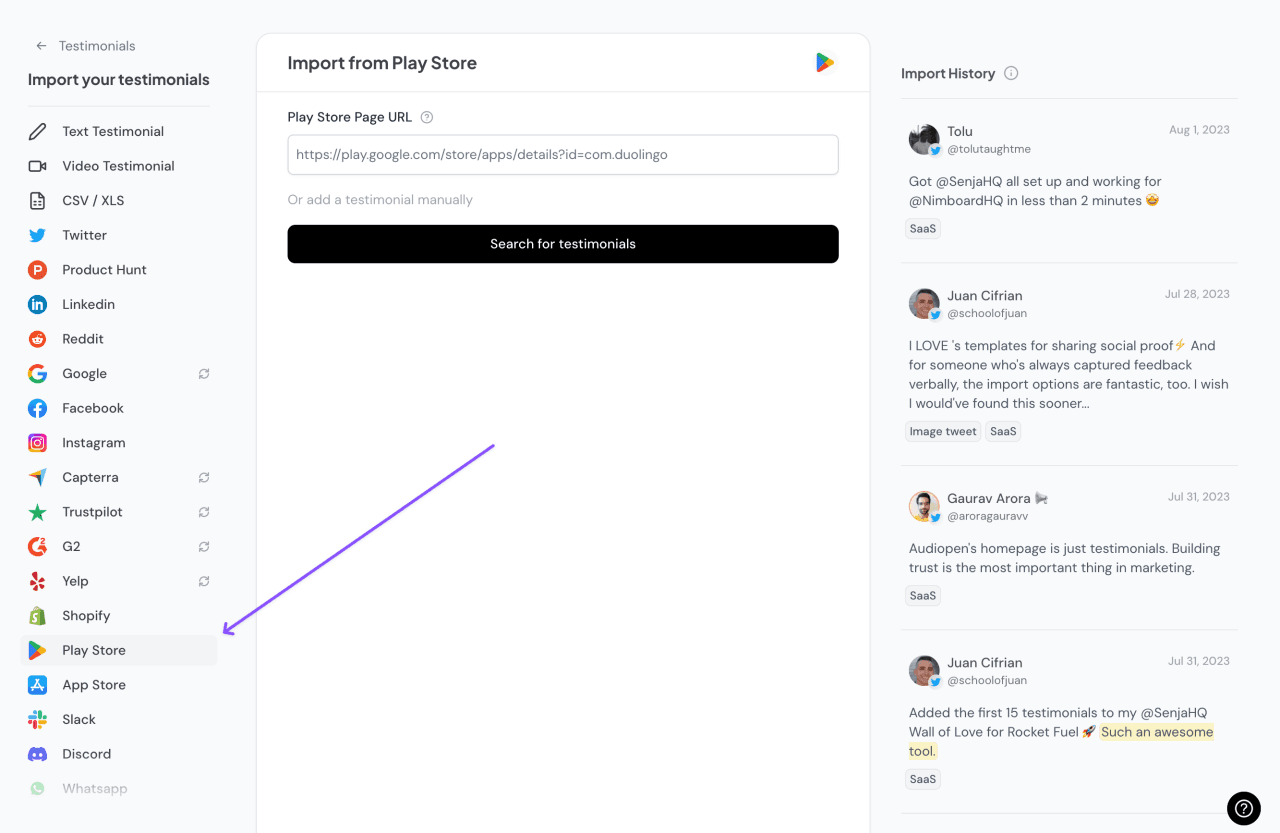Click the Discord logo icon
Viewport: 1280px width, 833px height.
(x=37, y=754)
